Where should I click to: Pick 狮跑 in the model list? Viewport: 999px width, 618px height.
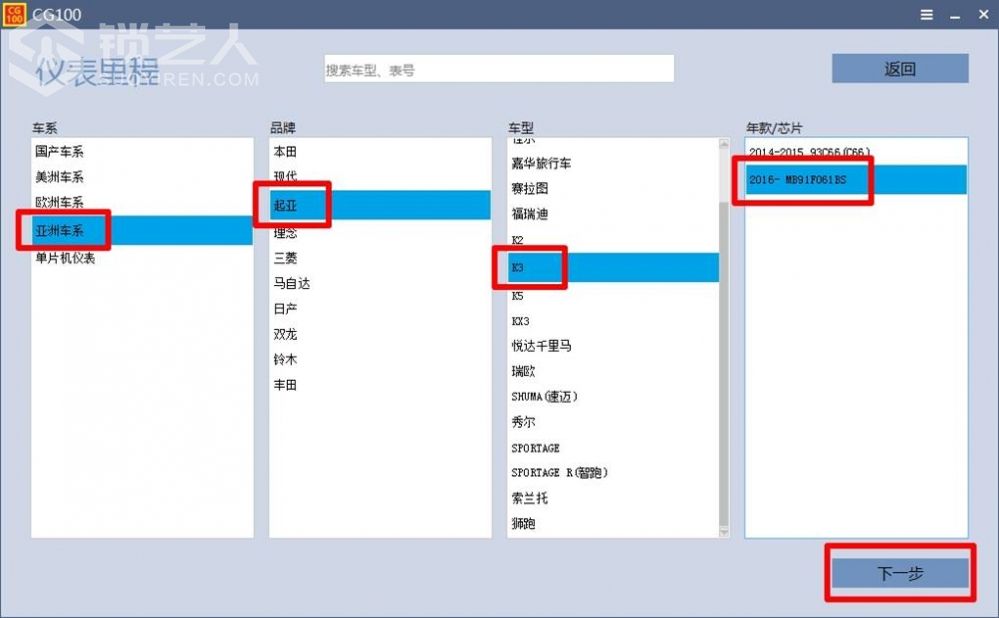[x=613, y=524]
